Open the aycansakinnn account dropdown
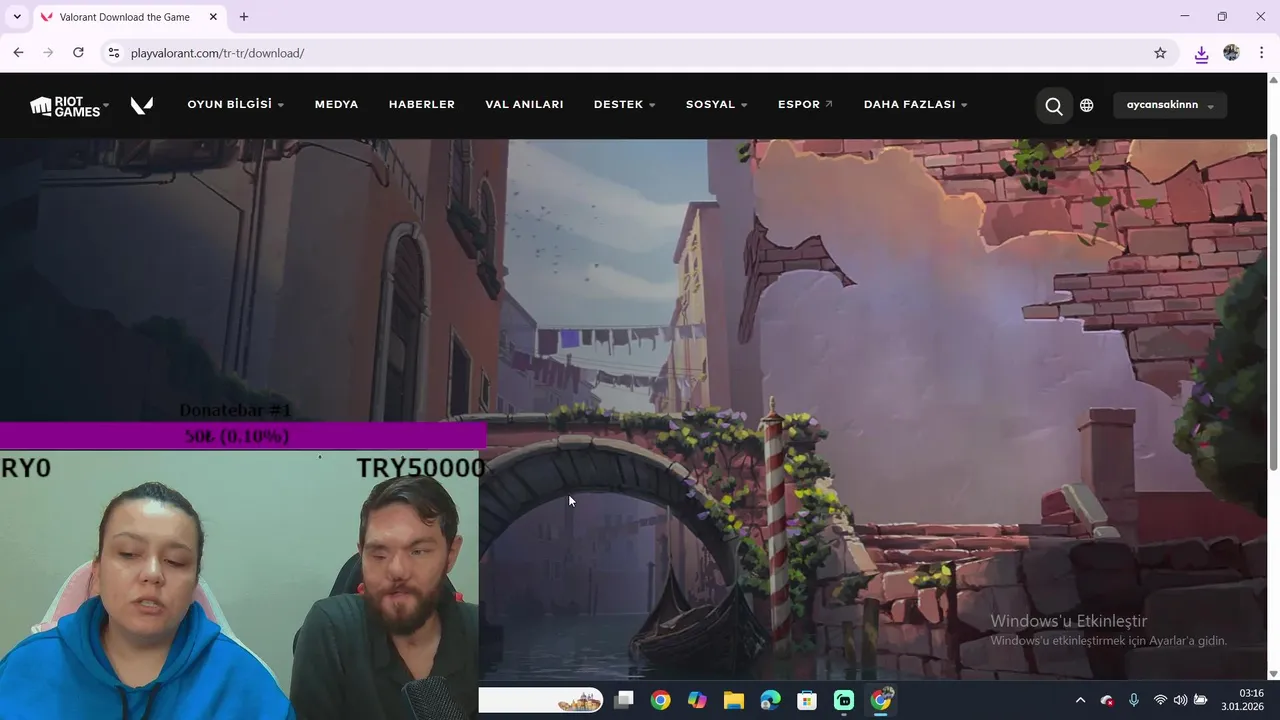This screenshot has width=1280, height=720. pyautogui.click(x=1170, y=105)
